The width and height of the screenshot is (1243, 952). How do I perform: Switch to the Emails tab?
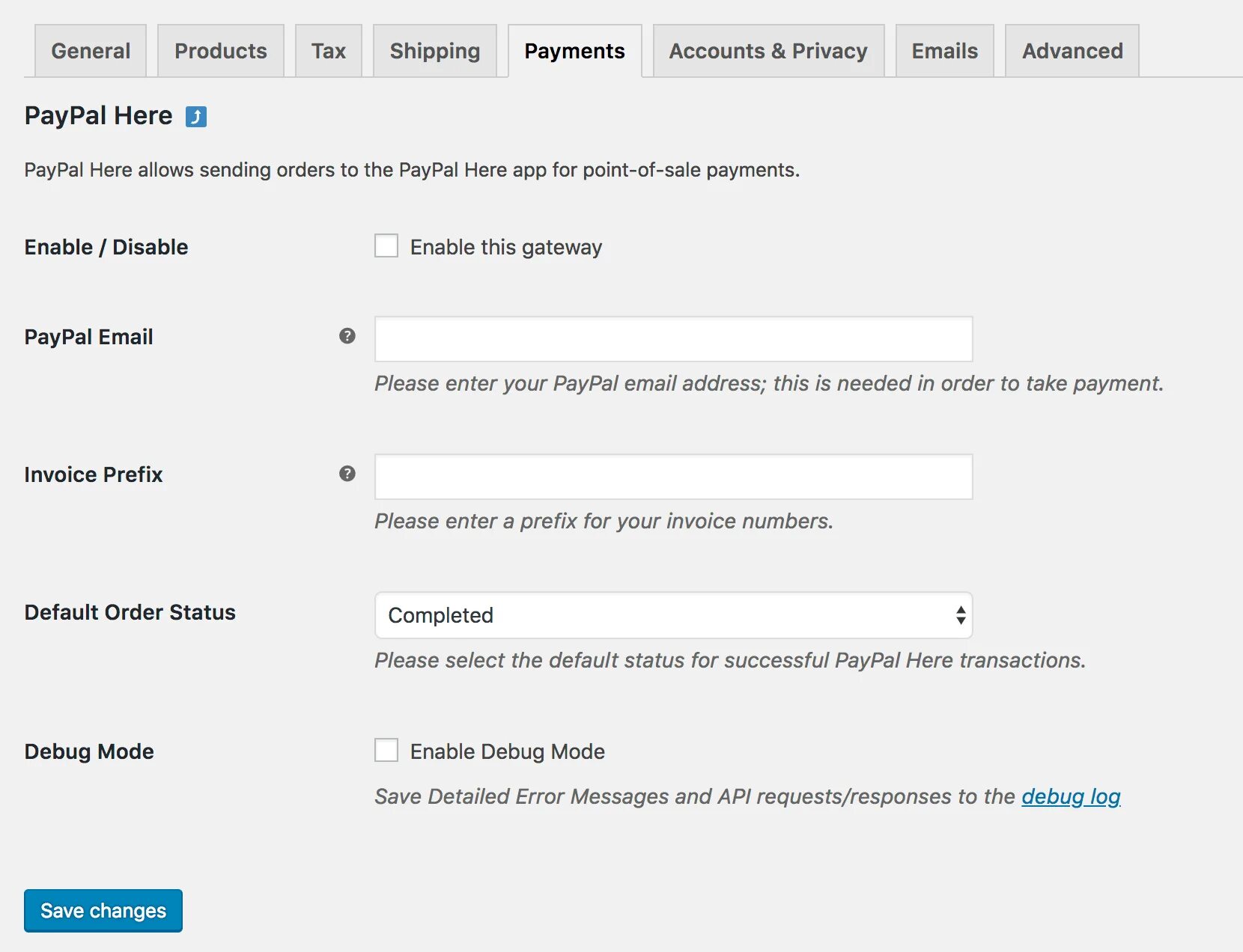944,51
